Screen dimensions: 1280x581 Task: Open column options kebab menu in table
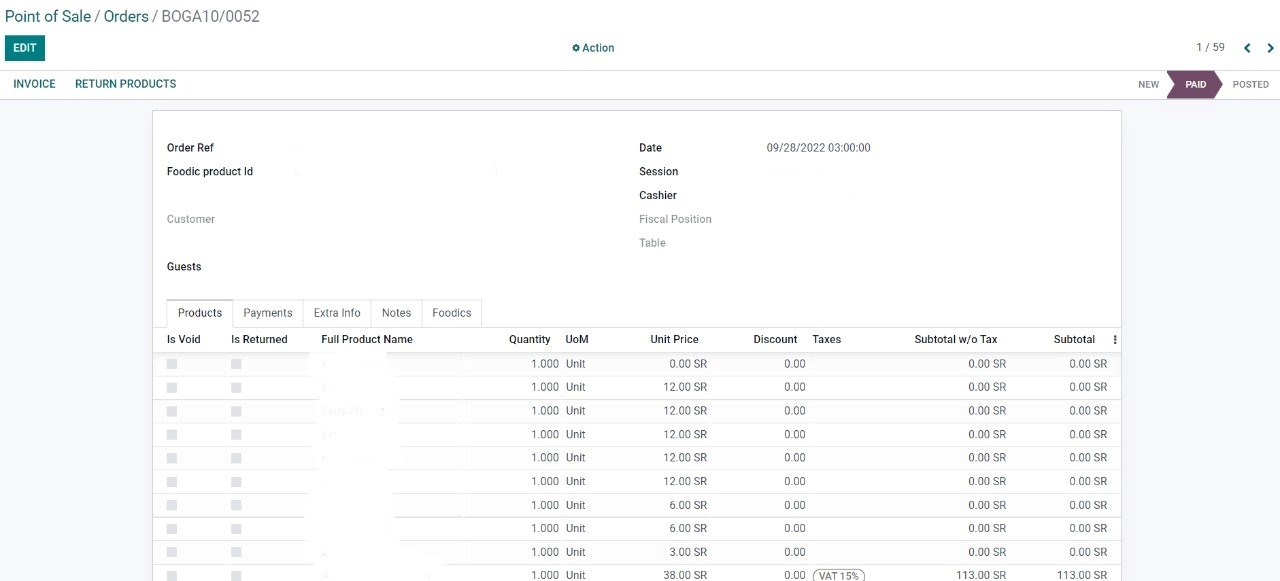point(1115,340)
